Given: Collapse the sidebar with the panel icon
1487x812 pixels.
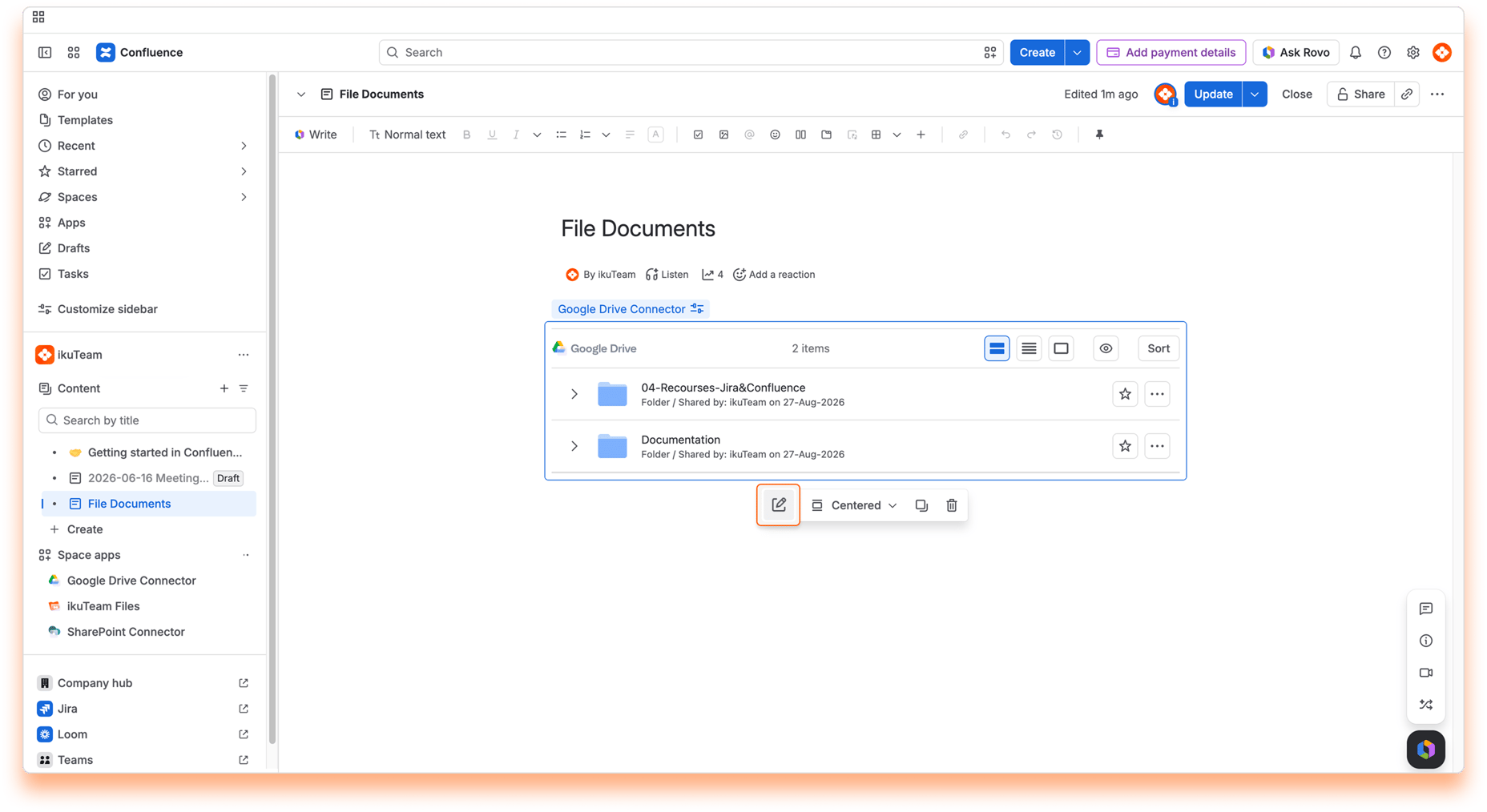Looking at the screenshot, I should click(x=45, y=53).
